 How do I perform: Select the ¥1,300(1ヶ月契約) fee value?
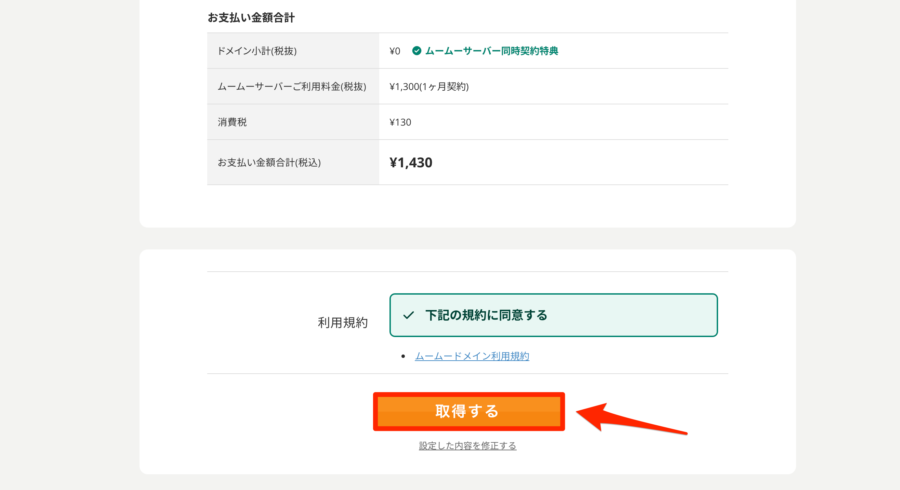(429, 87)
